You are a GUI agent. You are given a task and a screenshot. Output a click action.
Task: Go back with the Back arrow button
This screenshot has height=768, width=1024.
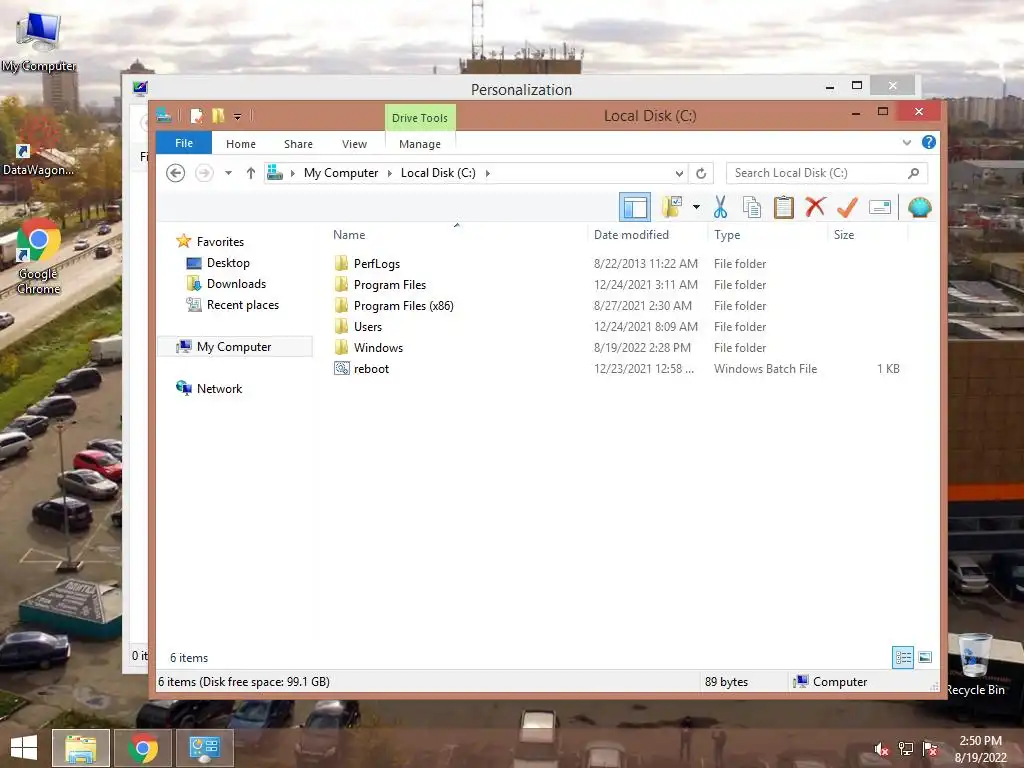click(176, 173)
